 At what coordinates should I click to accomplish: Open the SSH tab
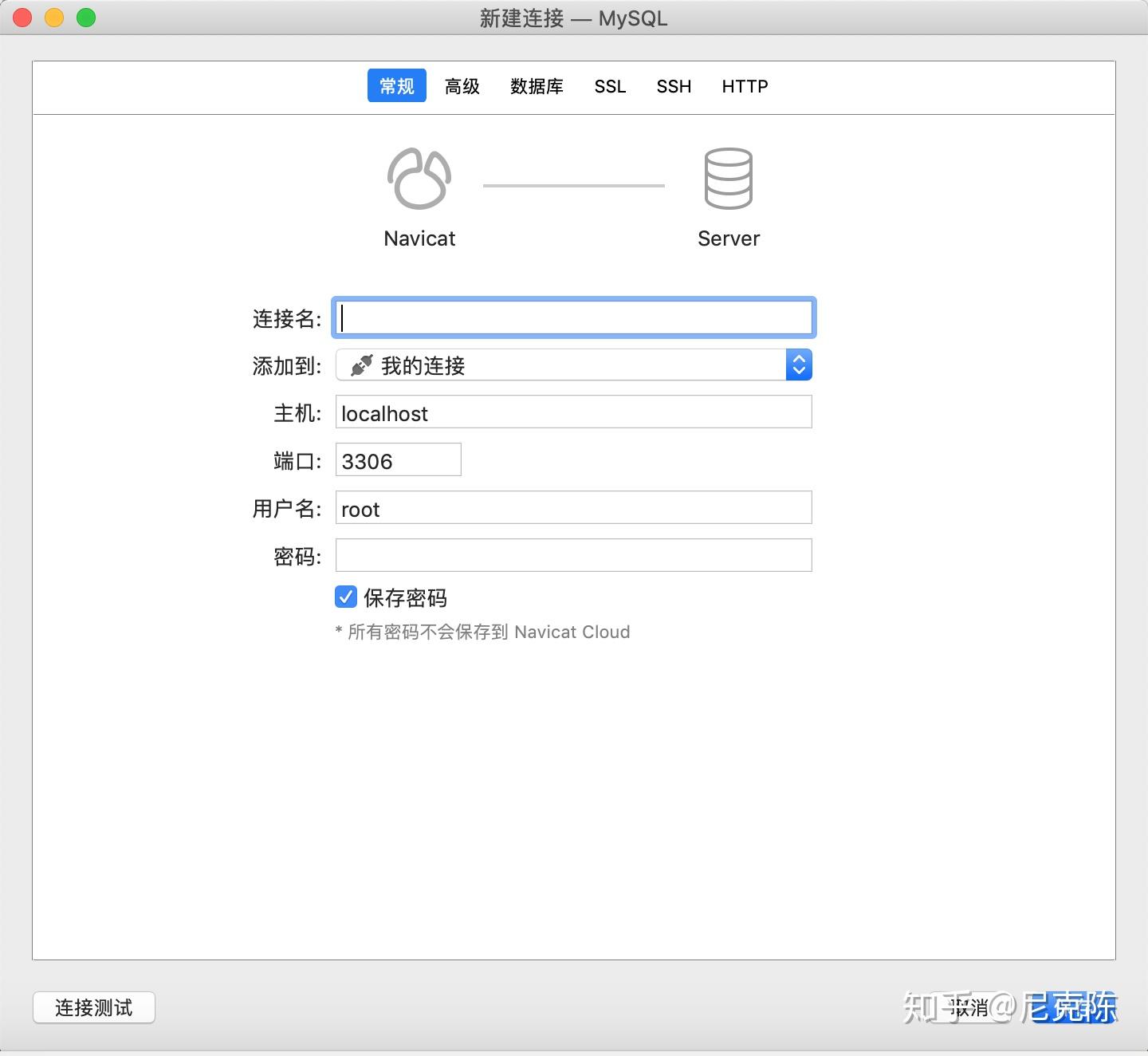(x=674, y=85)
